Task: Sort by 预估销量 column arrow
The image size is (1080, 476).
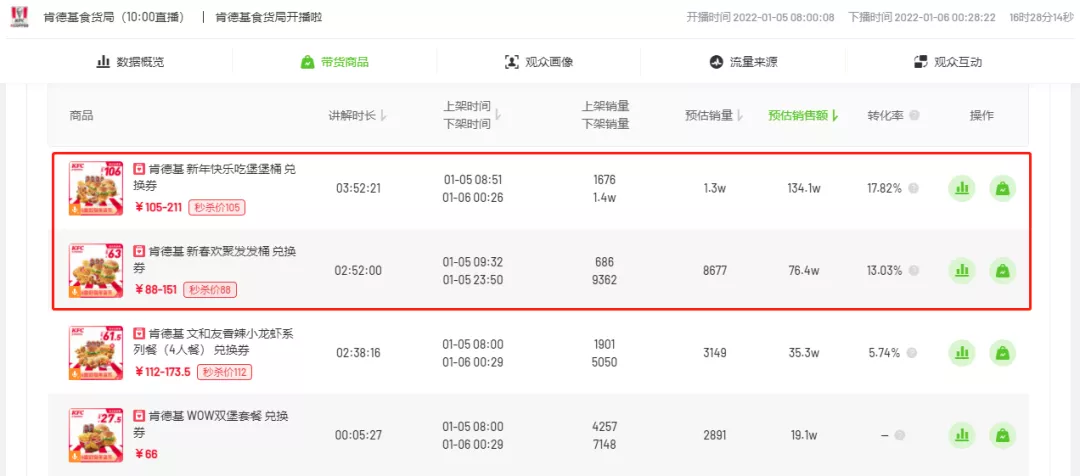Action: [x=741, y=116]
